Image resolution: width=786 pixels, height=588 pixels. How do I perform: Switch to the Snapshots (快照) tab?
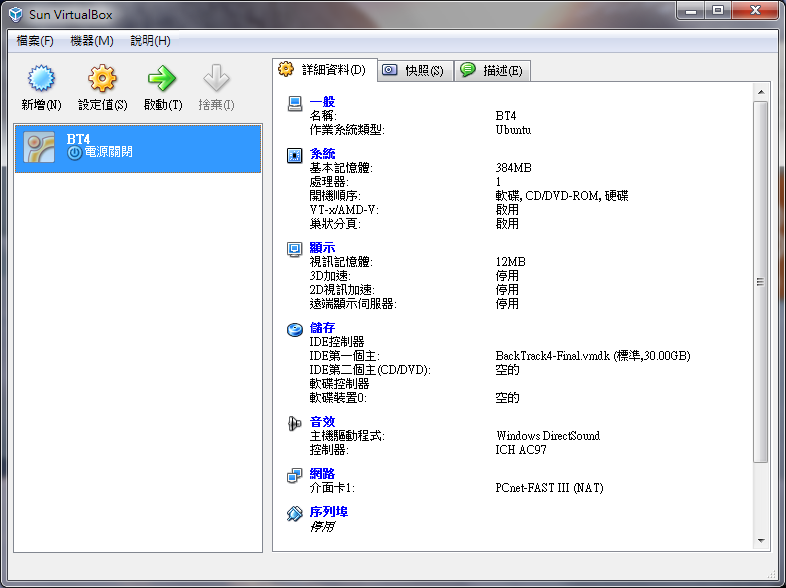click(416, 71)
